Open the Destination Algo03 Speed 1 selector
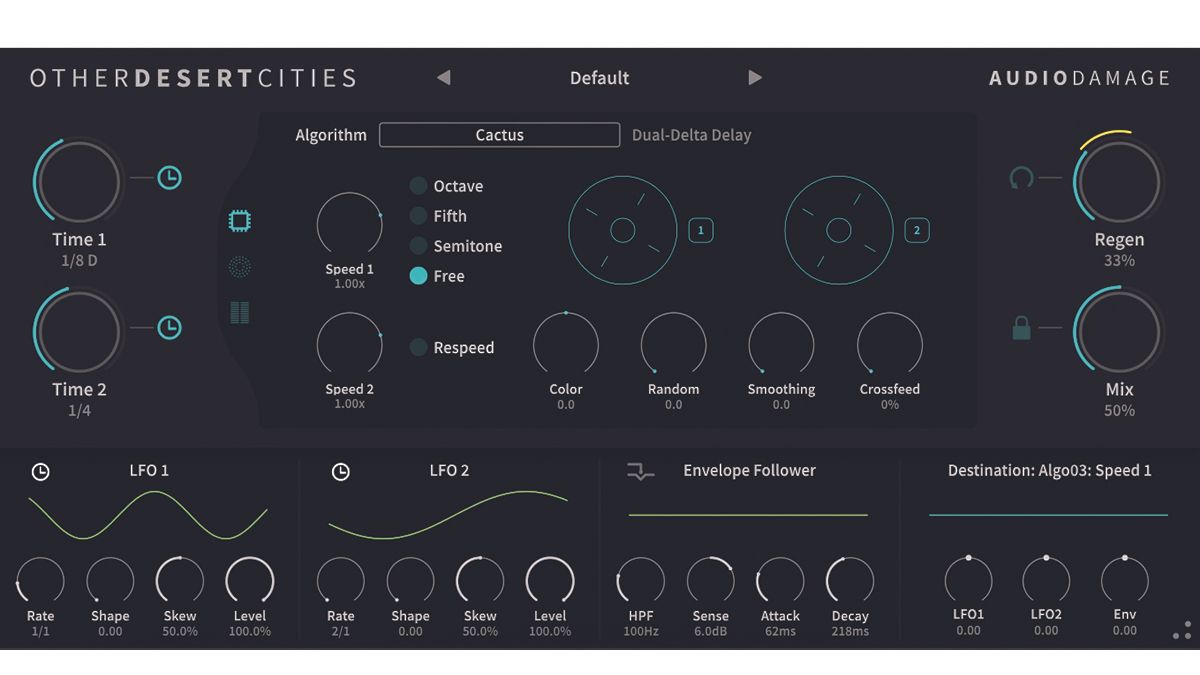Image resolution: width=1200 pixels, height=675 pixels. tap(1049, 470)
